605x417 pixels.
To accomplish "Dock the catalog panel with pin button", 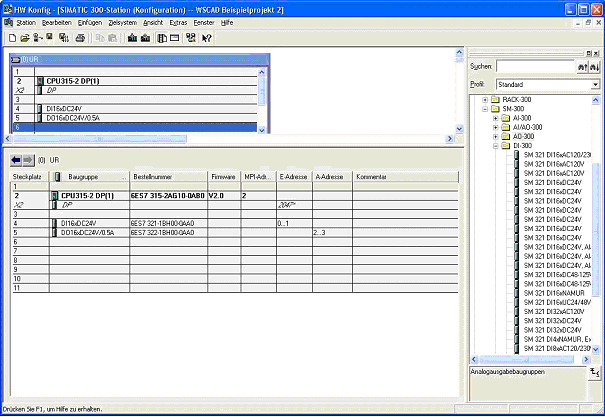I will click(589, 53).
